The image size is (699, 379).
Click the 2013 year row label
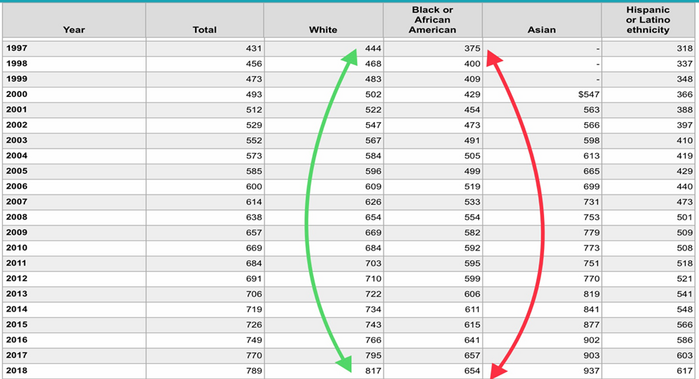(x=16, y=294)
